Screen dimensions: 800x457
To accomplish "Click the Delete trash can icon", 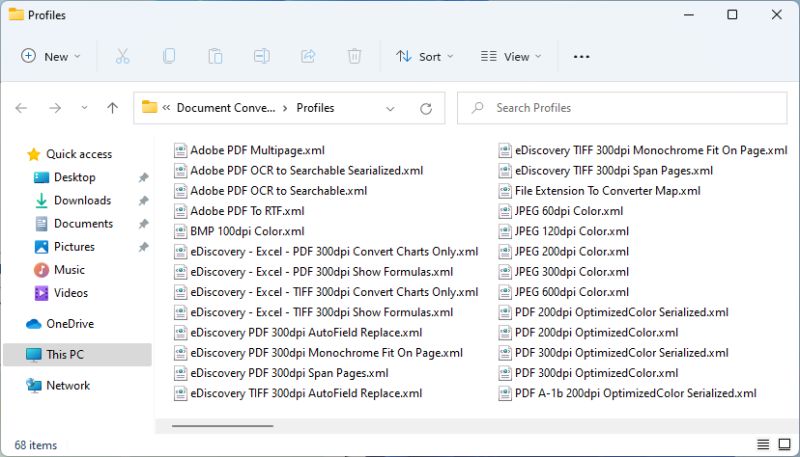I will click(x=354, y=56).
